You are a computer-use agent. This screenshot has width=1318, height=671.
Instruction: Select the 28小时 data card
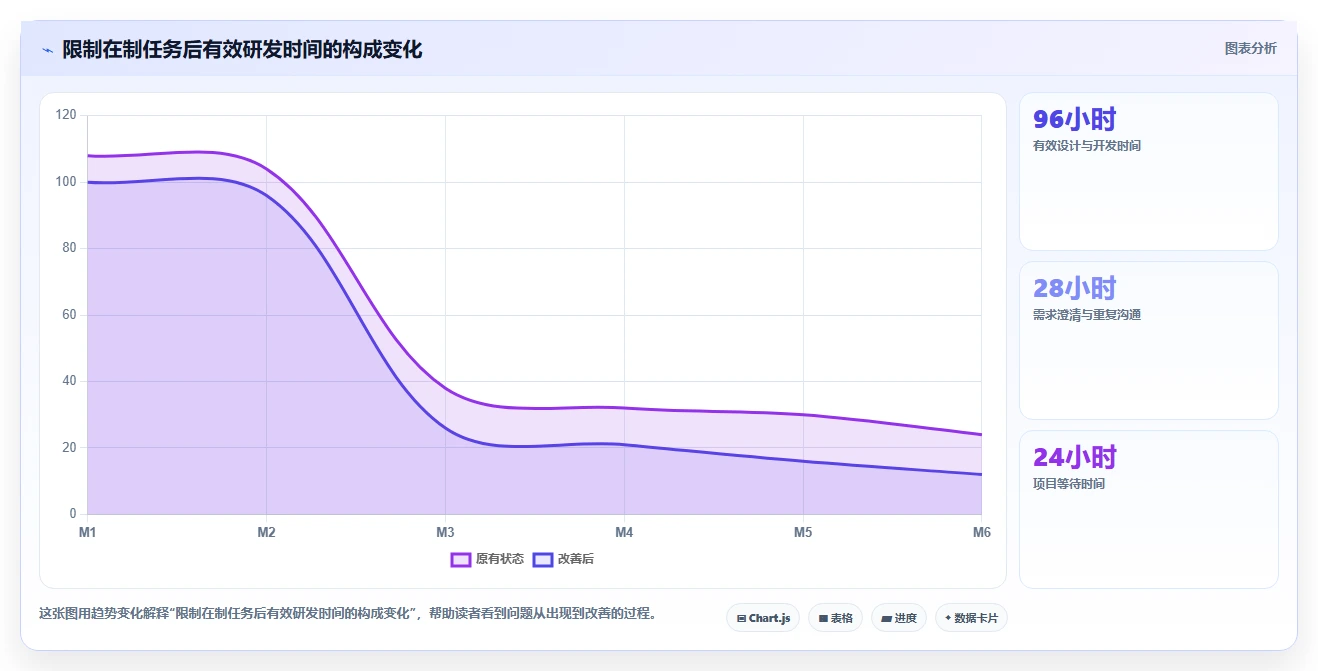click(1149, 340)
